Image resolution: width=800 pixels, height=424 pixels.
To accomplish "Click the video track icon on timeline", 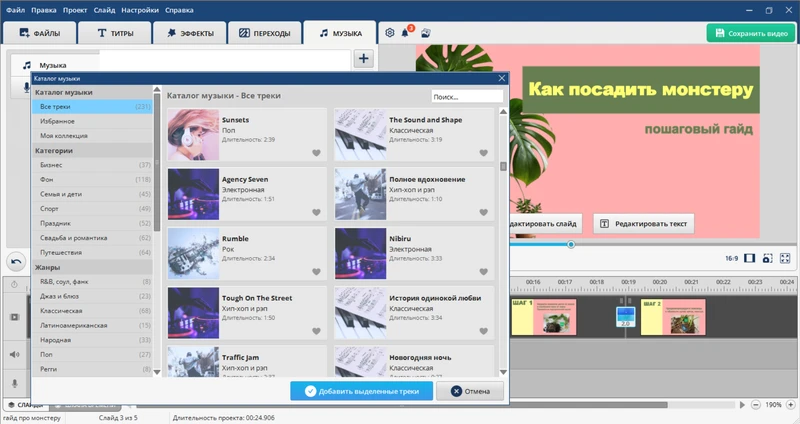I will (x=15, y=317).
